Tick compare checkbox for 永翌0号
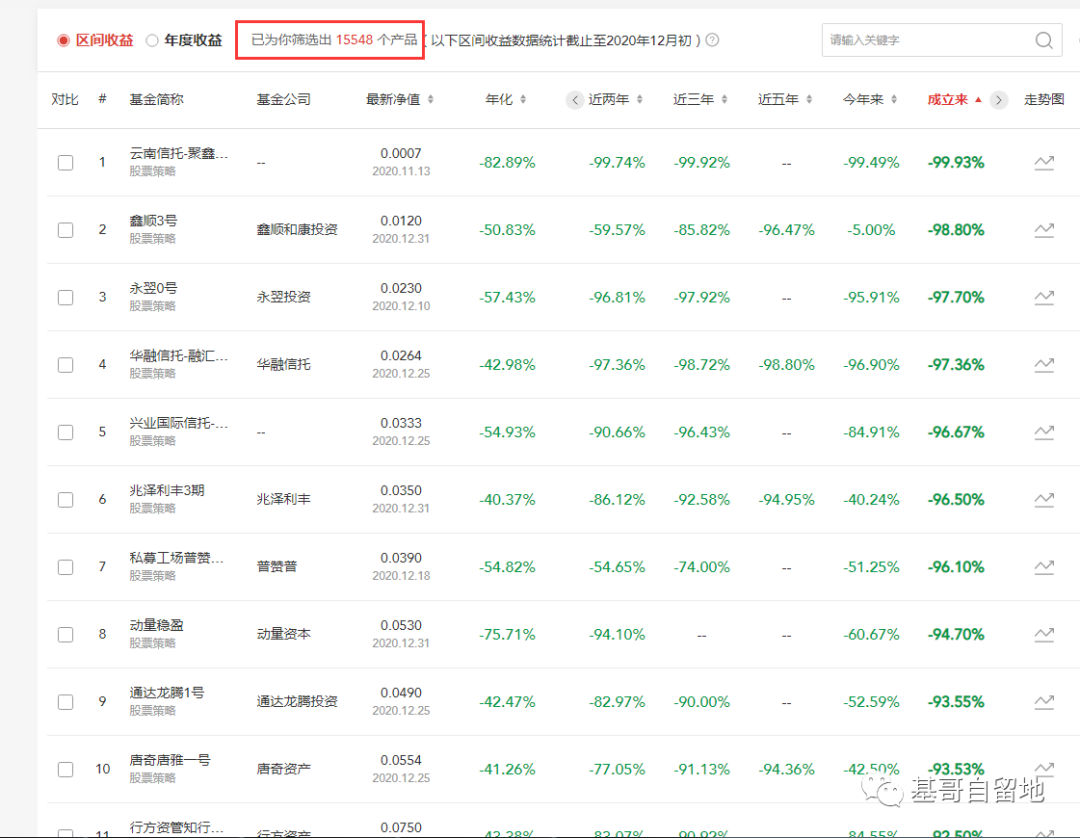 coord(65,298)
